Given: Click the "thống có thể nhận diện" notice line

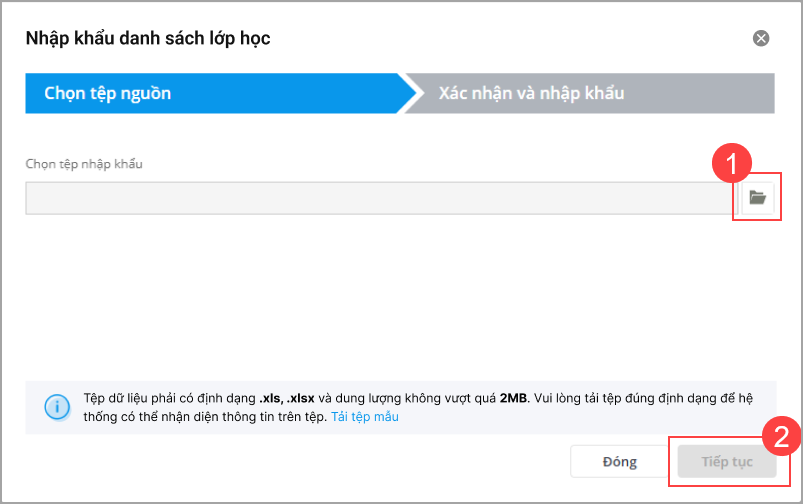Looking at the screenshot, I should coord(200,416).
